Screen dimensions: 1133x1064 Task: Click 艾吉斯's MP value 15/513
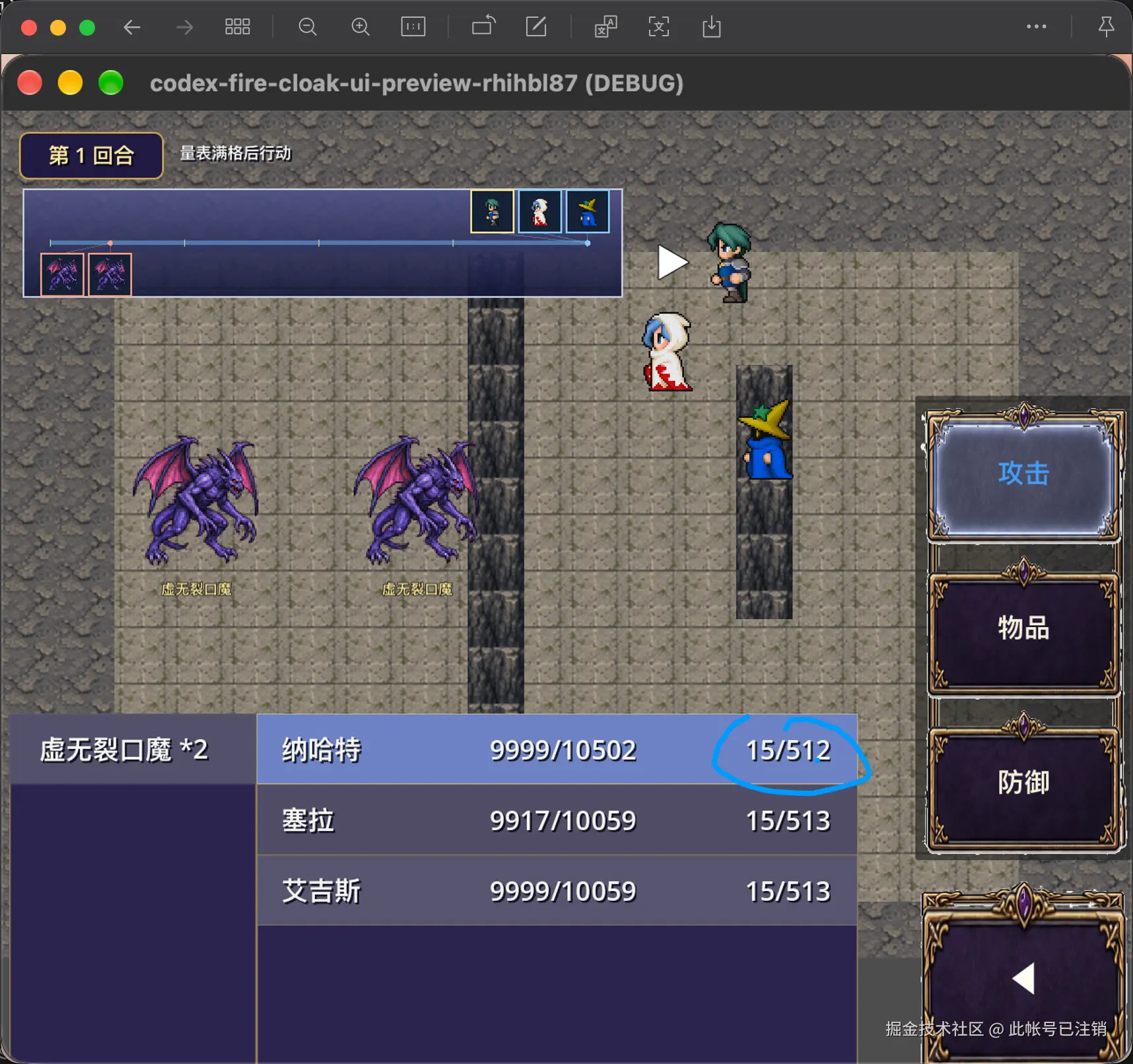click(x=788, y=892)
